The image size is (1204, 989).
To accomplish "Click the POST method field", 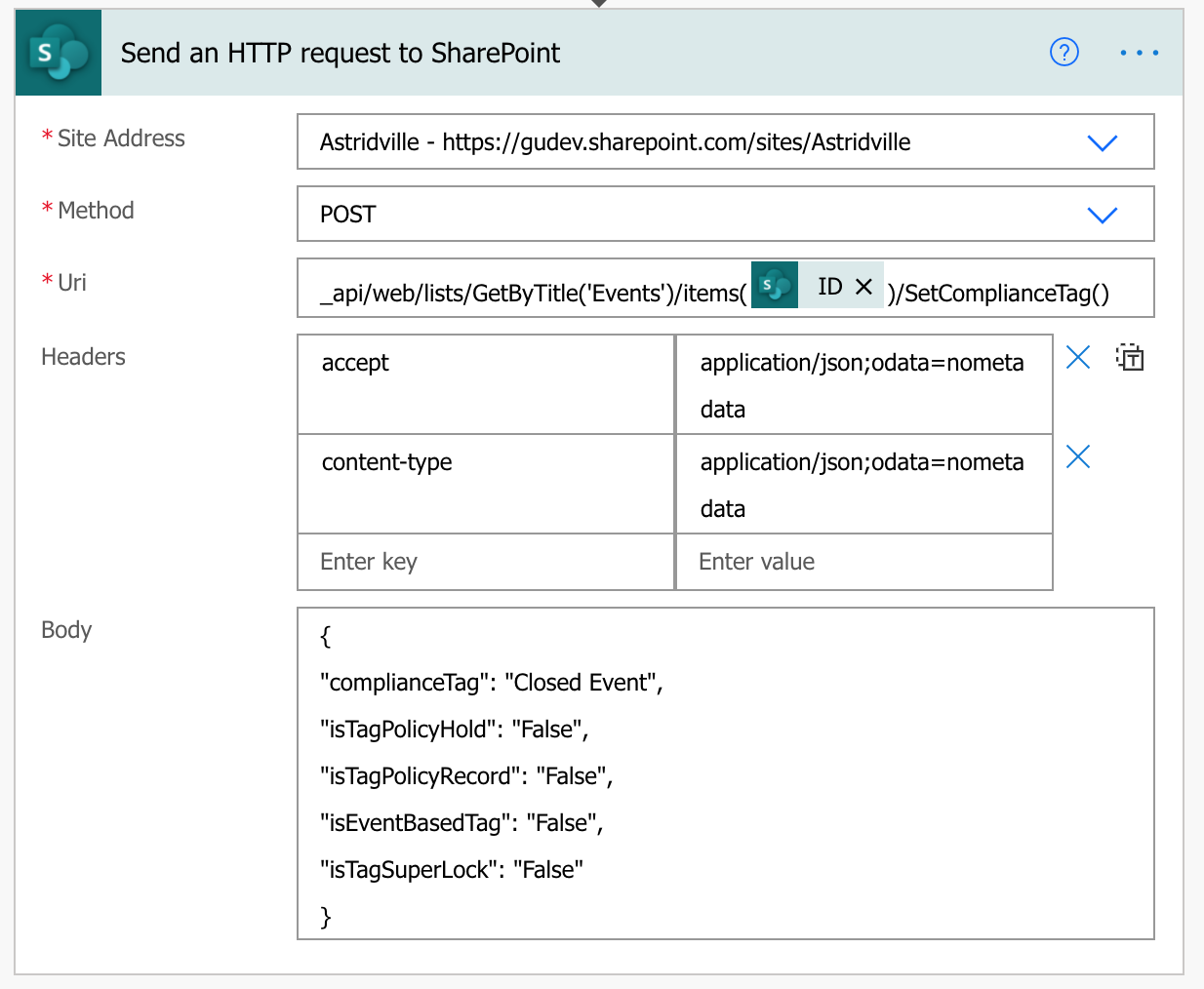I will coord(726,214).
